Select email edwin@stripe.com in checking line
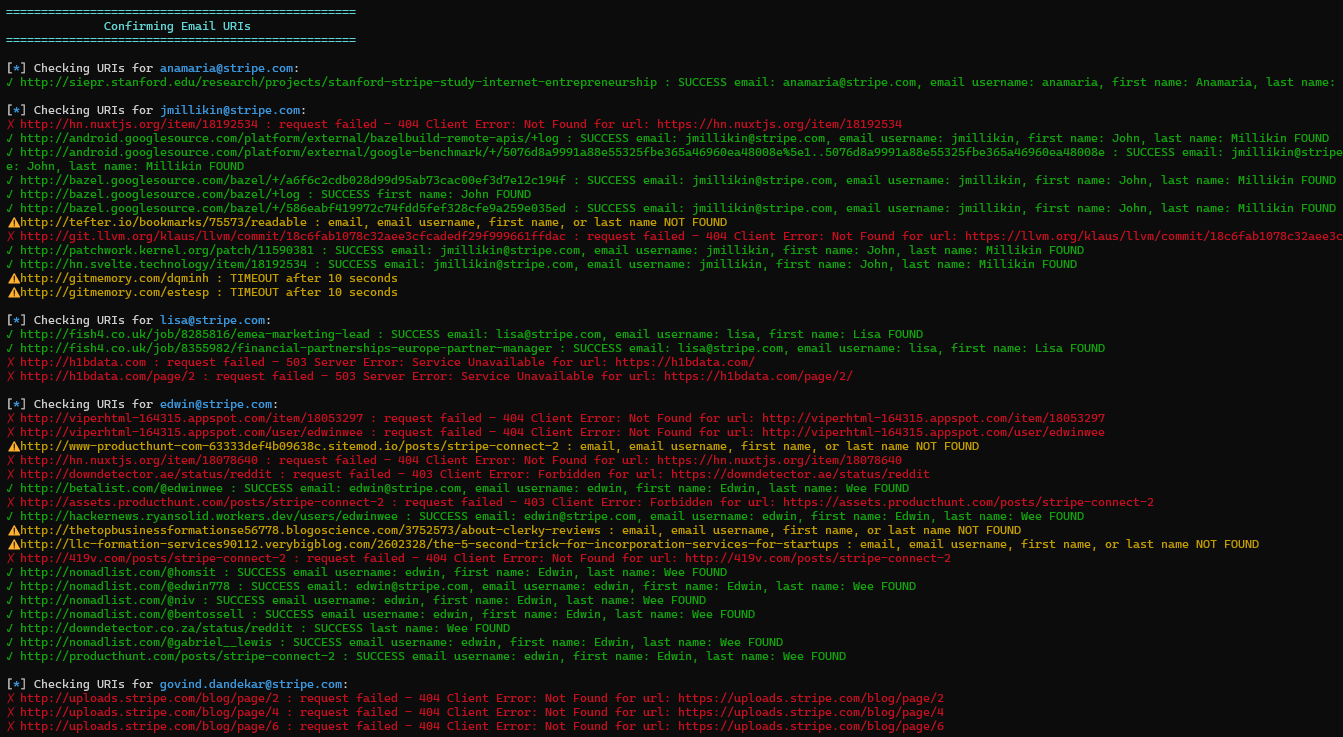This screenshot has width=1343, height=737. pyautogui.click(x=216, y=404)
